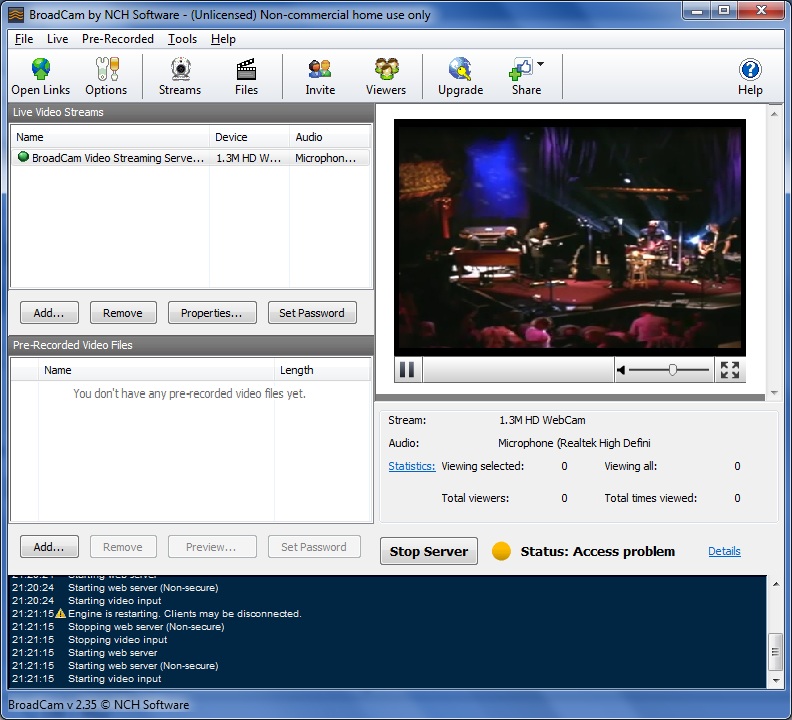Screen dimensions: 792x720
Task: Open the Tools menu
Action: coord(182,39)
